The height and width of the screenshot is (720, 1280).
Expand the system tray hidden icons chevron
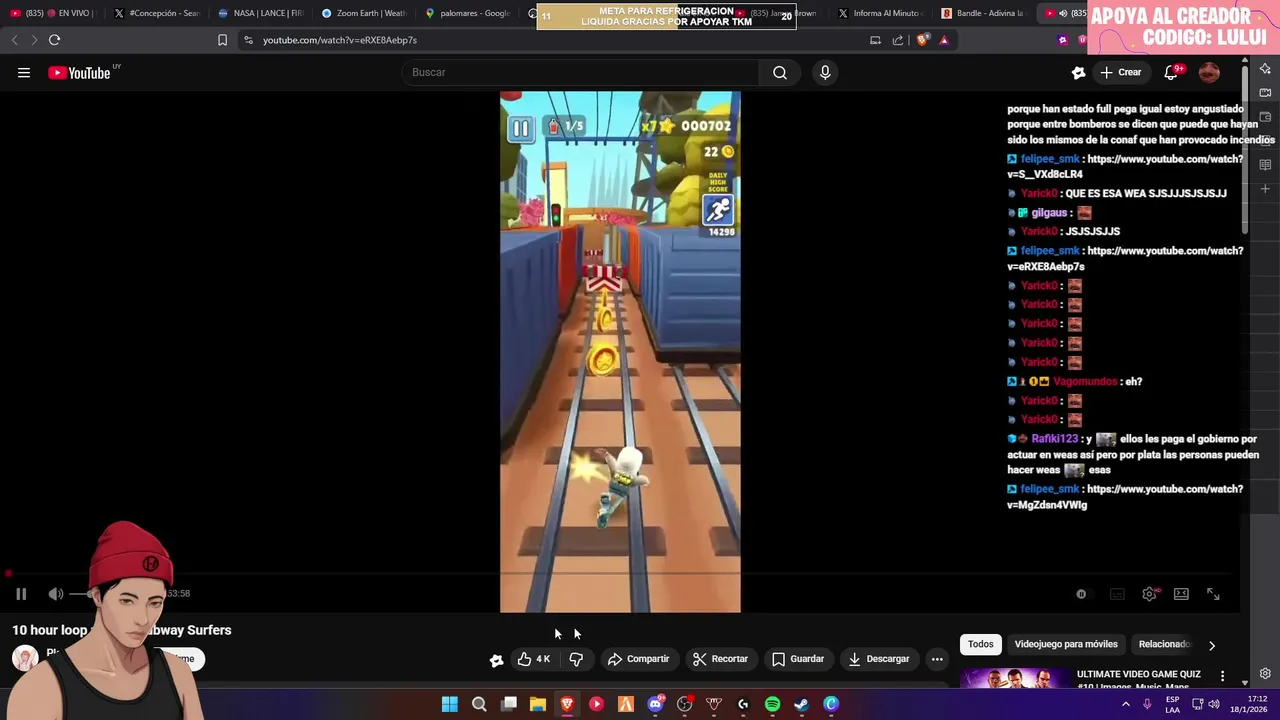pos(1125,704)
